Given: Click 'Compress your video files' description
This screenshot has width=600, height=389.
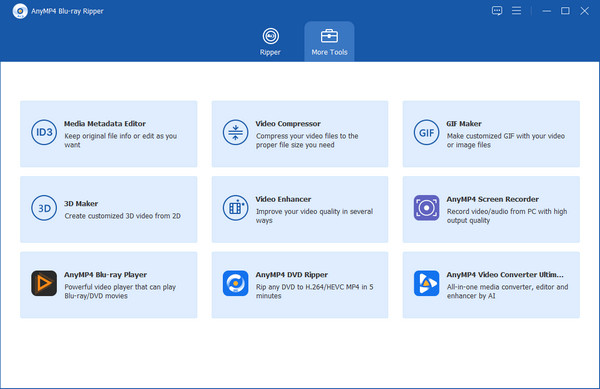Looking at the screenshot, I should (x=307, y=140).
